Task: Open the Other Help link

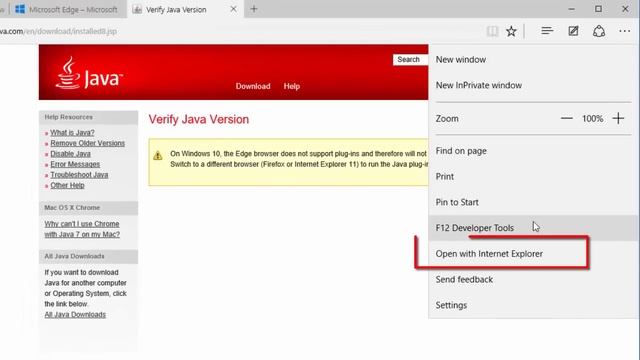Action: (67, 185)
